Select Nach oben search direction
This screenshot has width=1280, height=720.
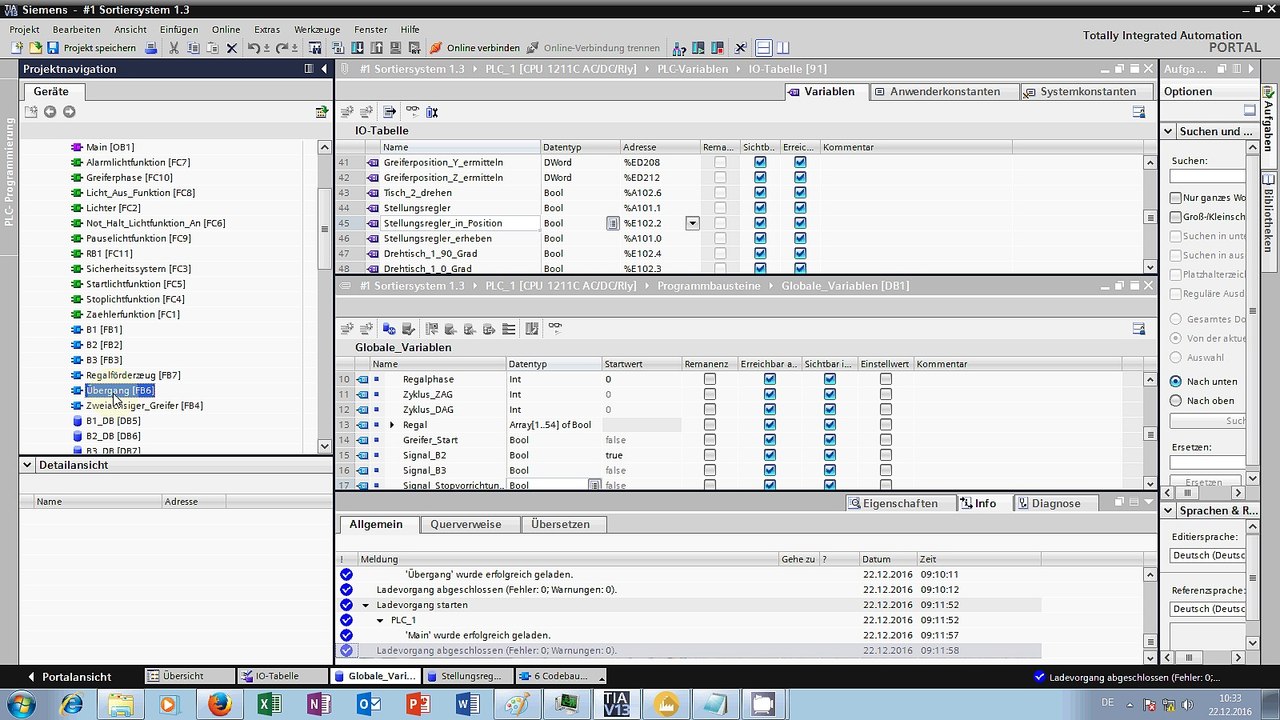pyautogui.click(x=1176, y=400)
